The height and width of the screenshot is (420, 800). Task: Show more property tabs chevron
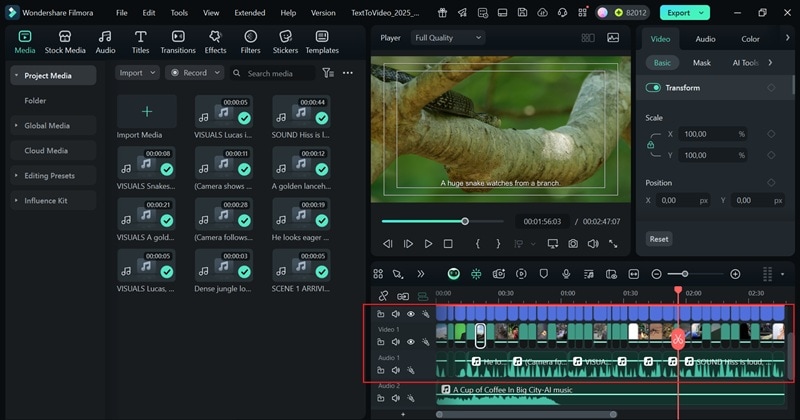[x=787, y=38]
